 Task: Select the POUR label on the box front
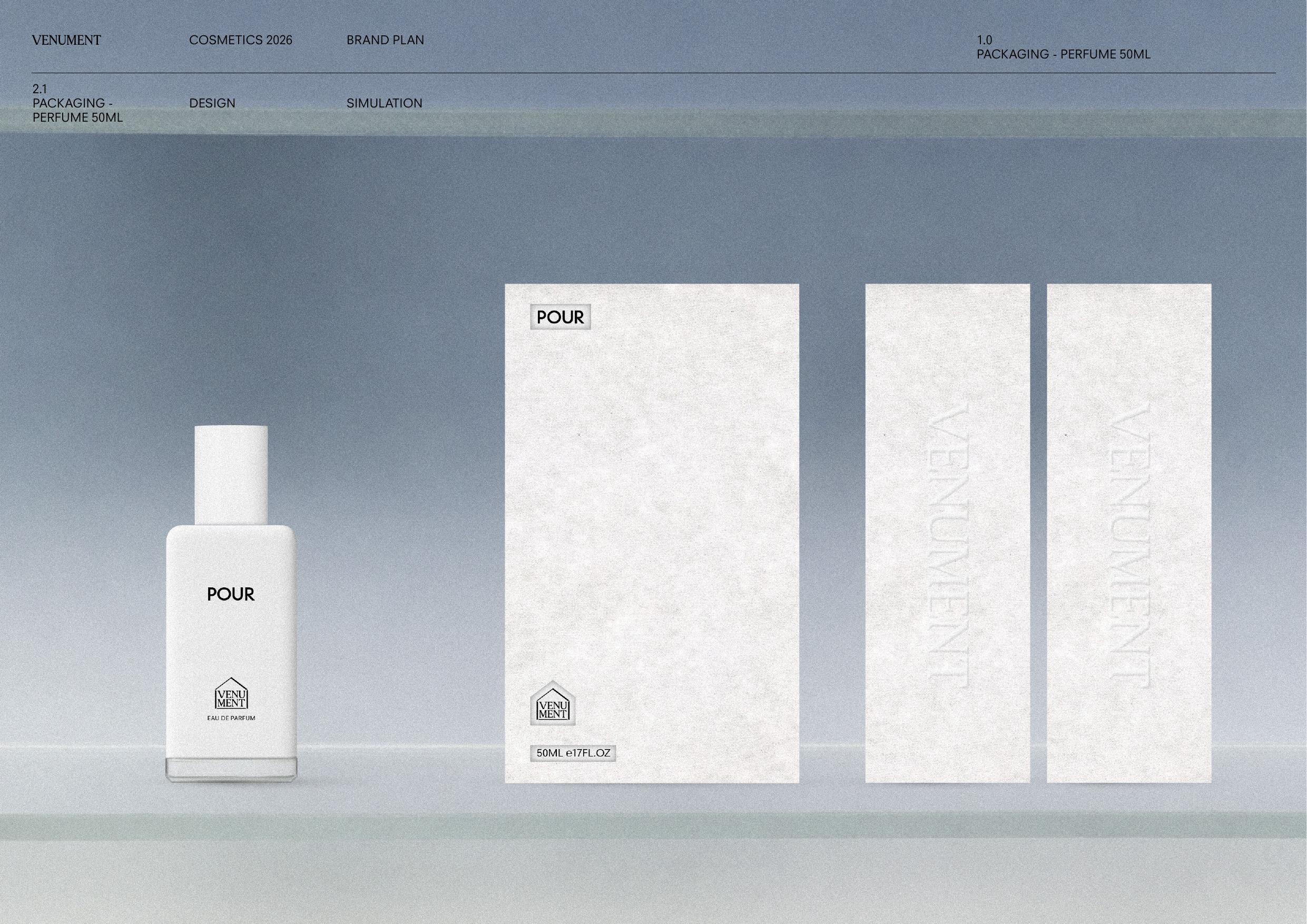coord(560,317)
